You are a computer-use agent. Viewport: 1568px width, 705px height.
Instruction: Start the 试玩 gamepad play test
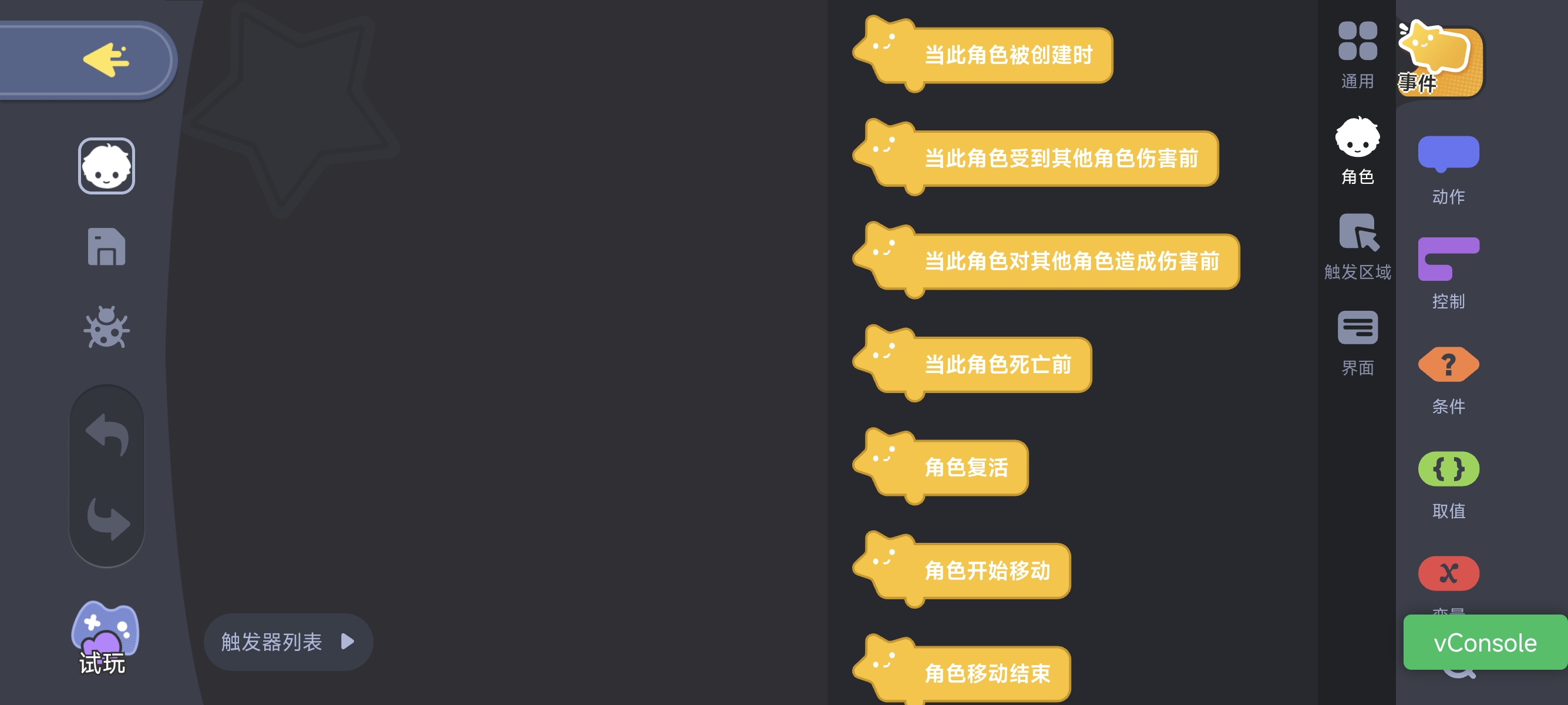tap(105, 637)
